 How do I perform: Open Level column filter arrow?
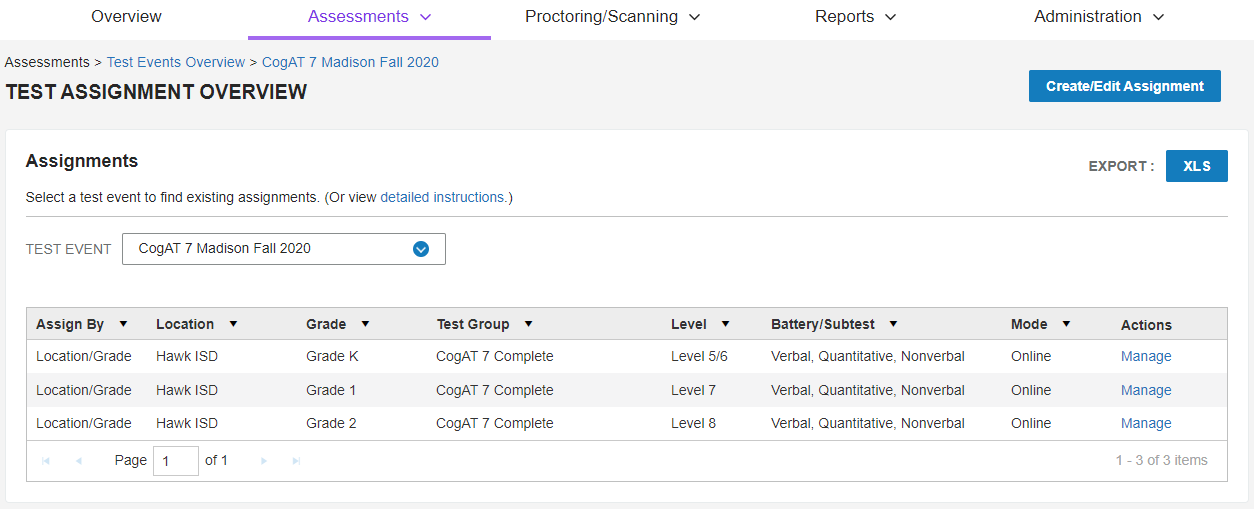coord(725,324)
